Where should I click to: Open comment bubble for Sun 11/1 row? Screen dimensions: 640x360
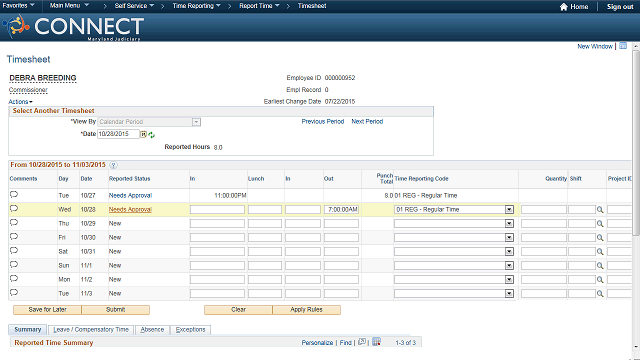click(14, 264)
